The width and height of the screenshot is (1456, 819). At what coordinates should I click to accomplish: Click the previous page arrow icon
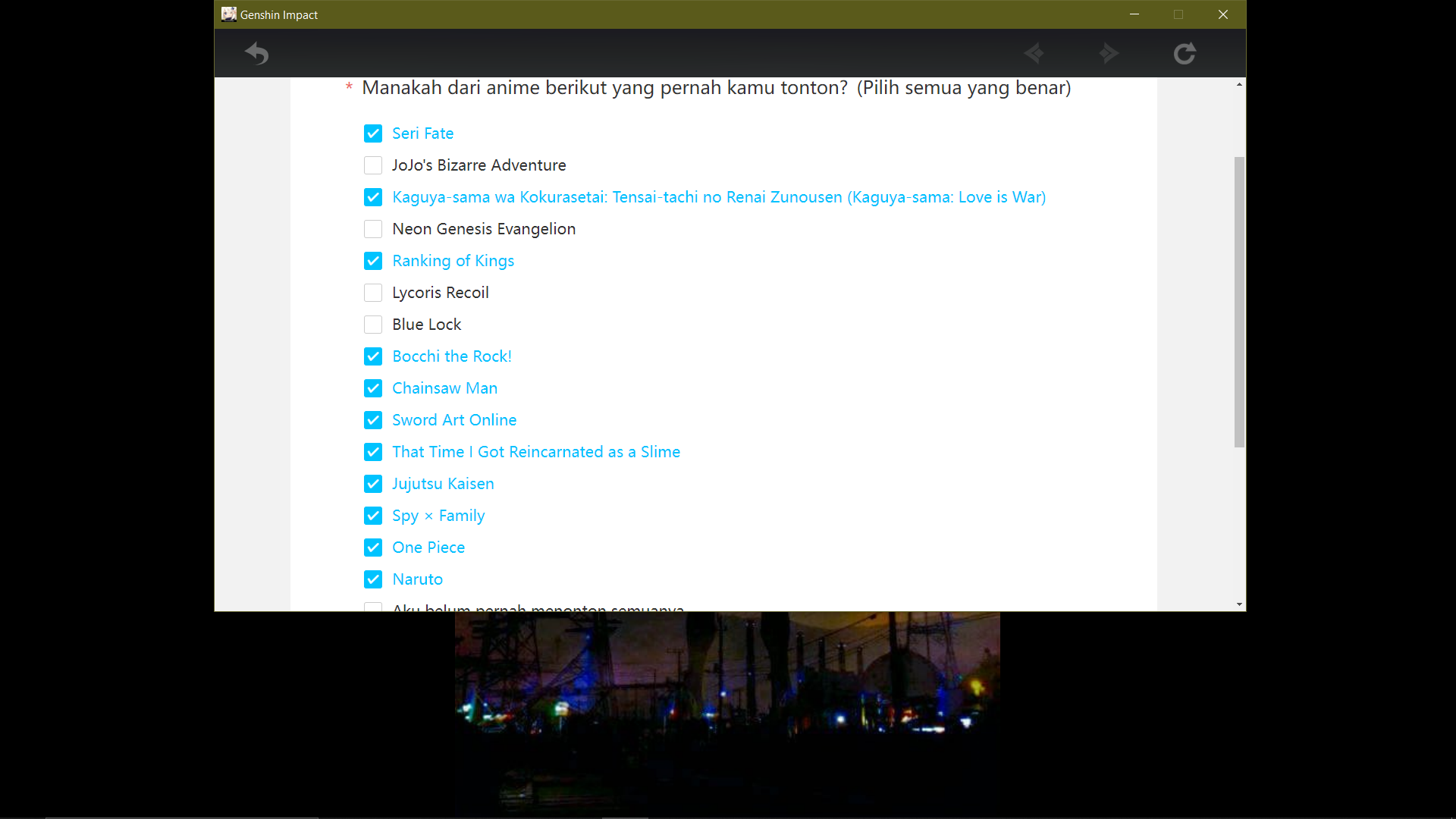(x=1034, y=54)
